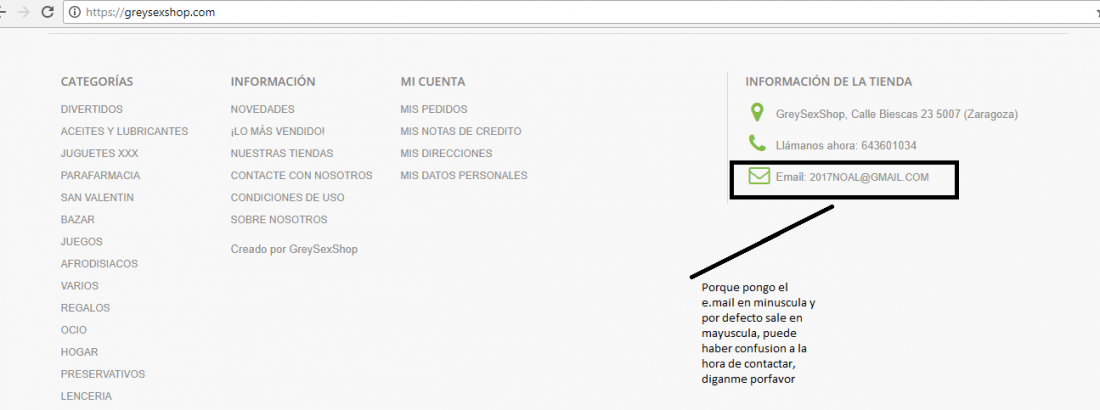Open the JUGUETES XXX category

[x=100, y=153]
